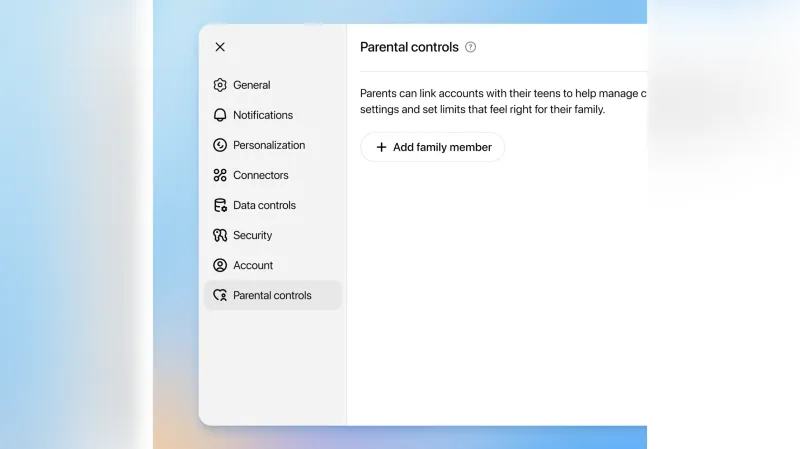Image resolution: width=800 pixels, height=449 pixels.
Task: Select the Parental controls tab
Action: (x=273, y=295)
